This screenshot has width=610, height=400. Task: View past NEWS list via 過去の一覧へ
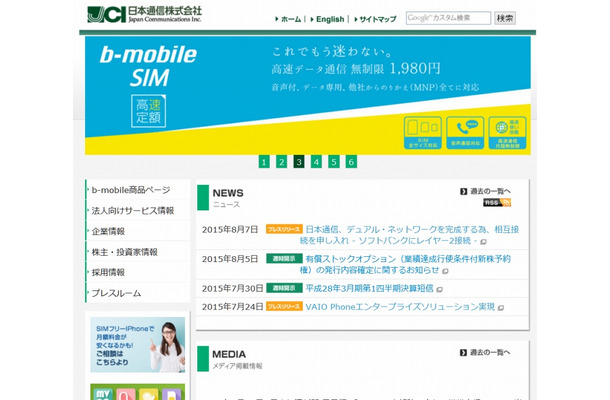pos(490,191)
